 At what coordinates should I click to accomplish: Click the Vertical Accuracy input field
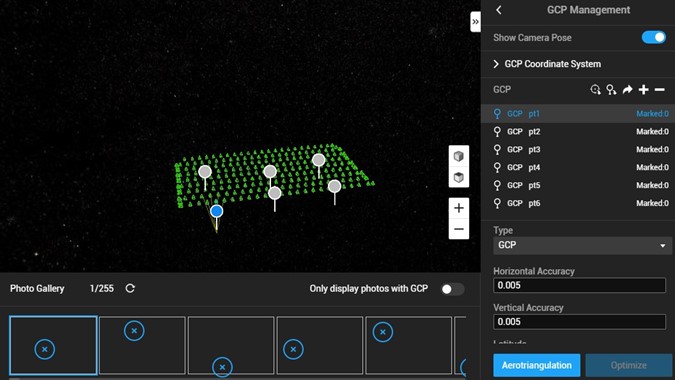(579, 322)
